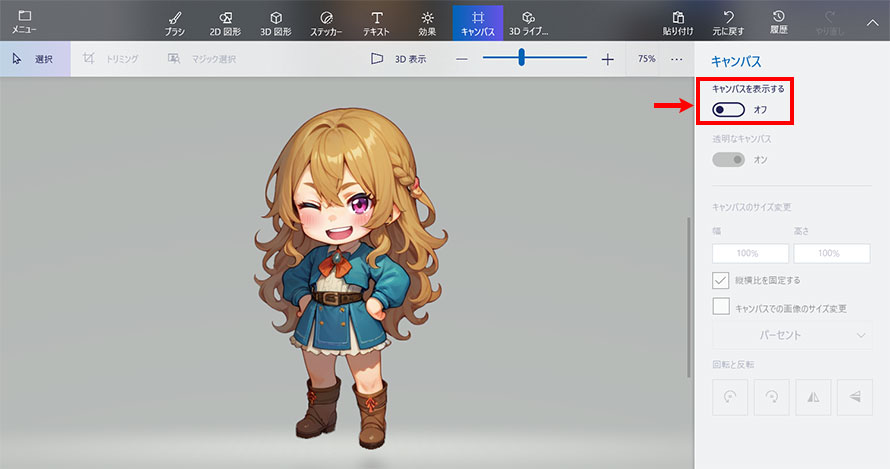
Task: Click the chibi girl character image
Action: (x=350, y=278)
